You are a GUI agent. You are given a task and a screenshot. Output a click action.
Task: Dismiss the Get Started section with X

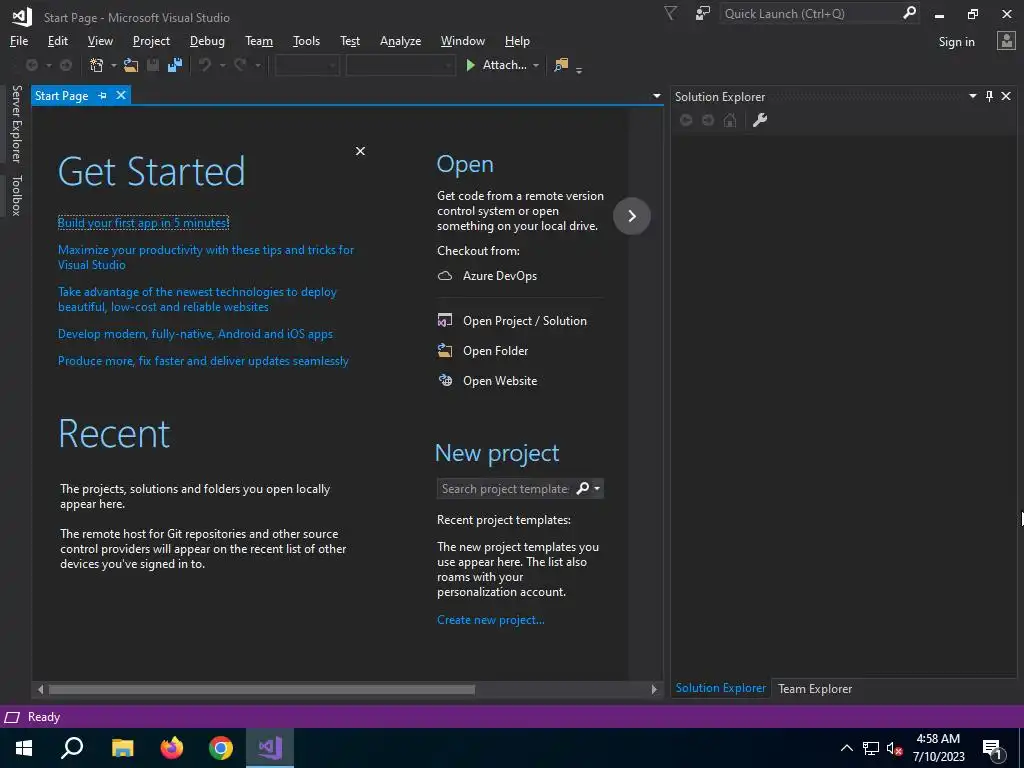coord(360,151)
